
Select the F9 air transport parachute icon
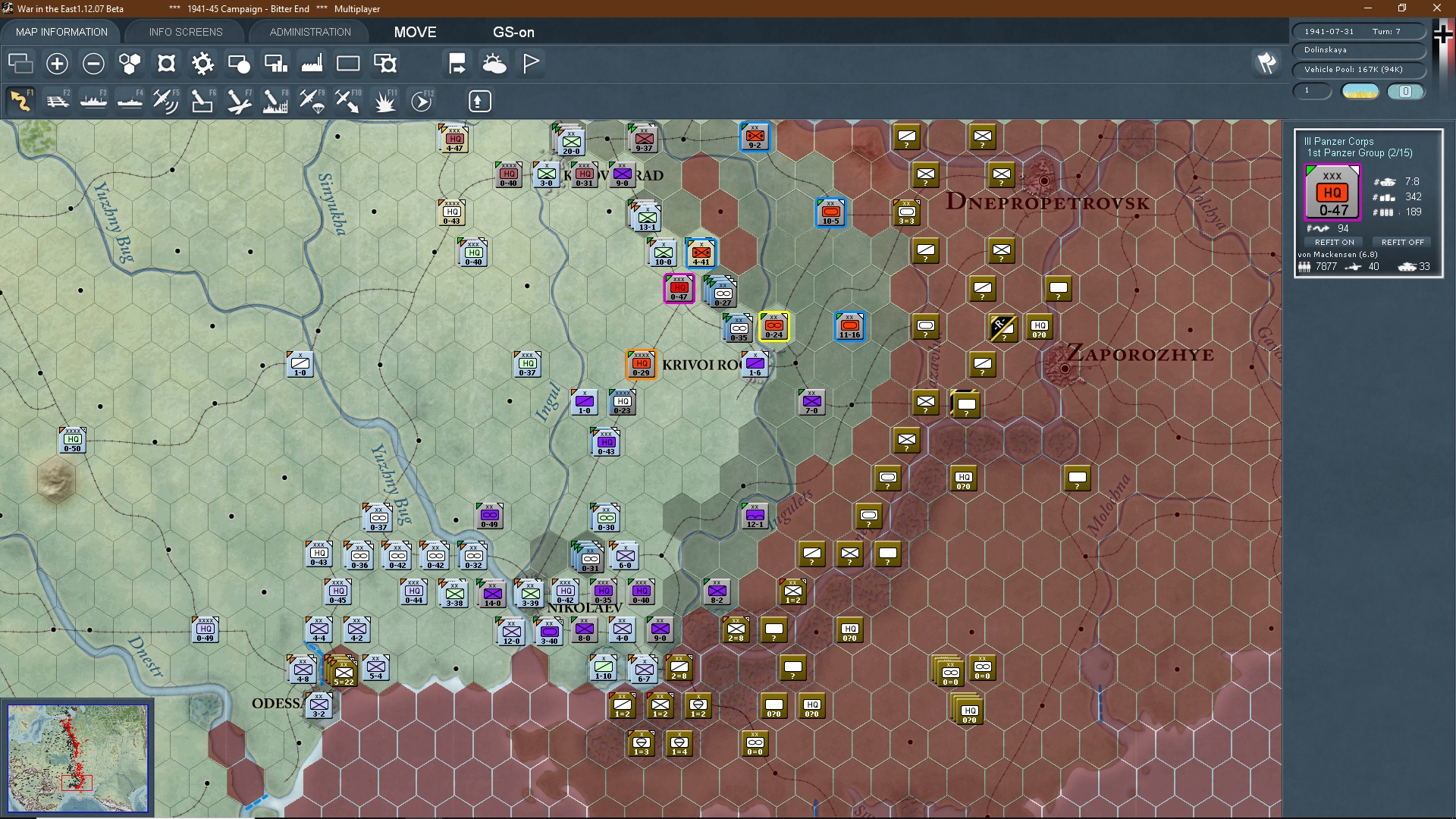coord(312,101)
